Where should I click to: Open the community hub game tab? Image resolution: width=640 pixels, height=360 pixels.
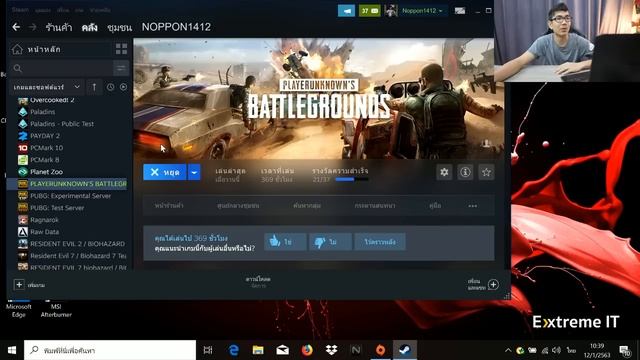[x=238, y=206]
